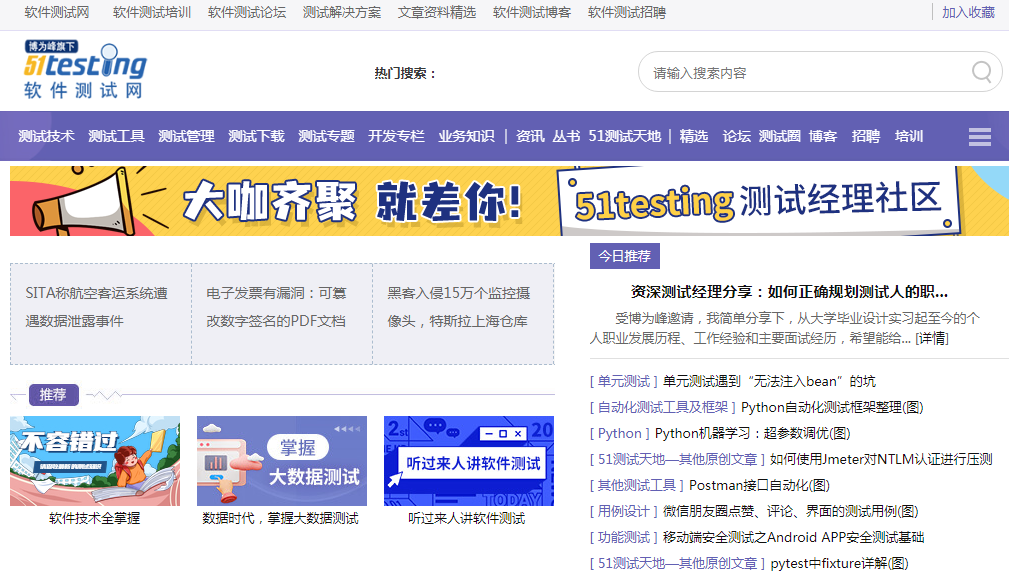Select 测试专题 in navigation bar
1009x579 pixels.
pyautogui.click(x=327, y=136)
